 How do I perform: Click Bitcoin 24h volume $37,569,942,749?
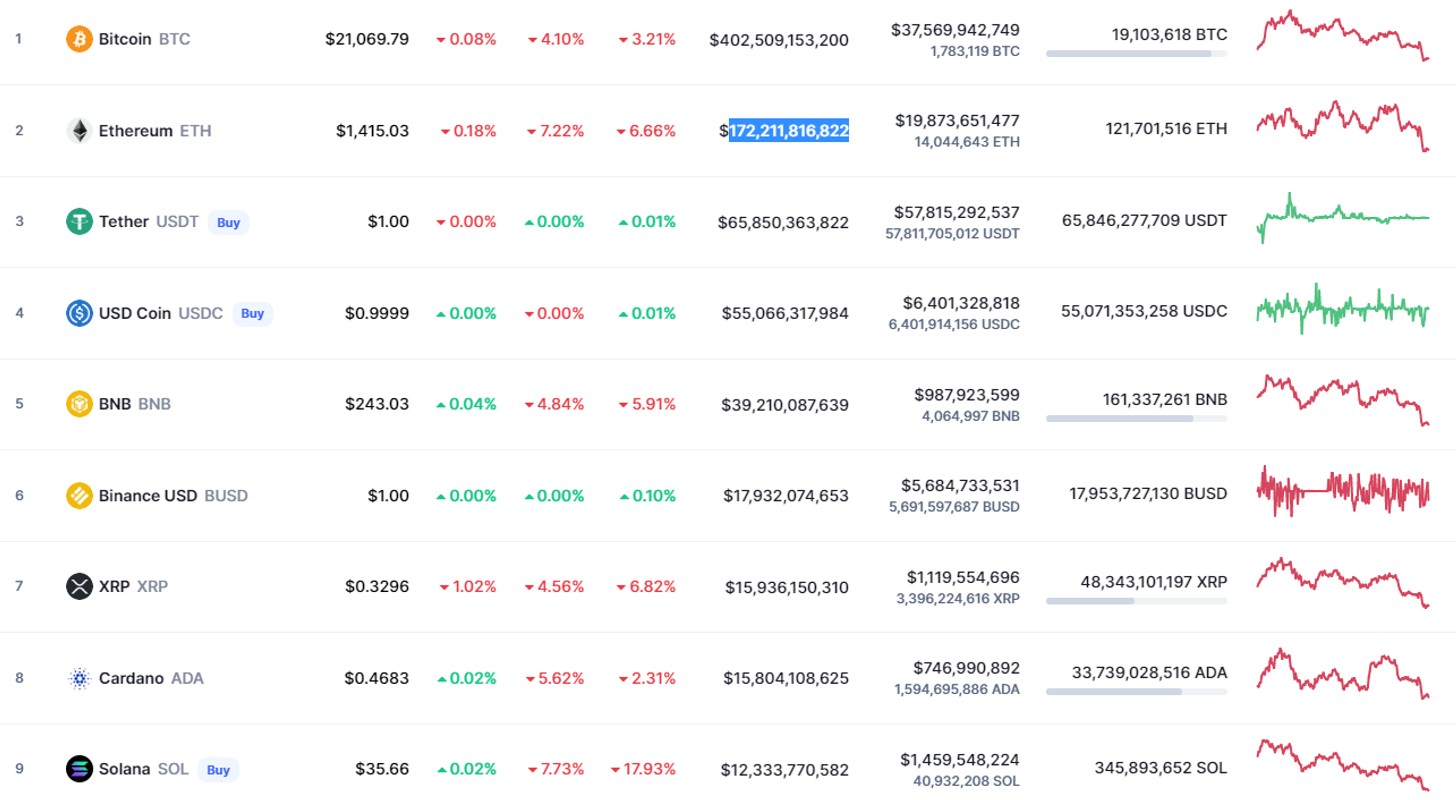tap(955, 30)
